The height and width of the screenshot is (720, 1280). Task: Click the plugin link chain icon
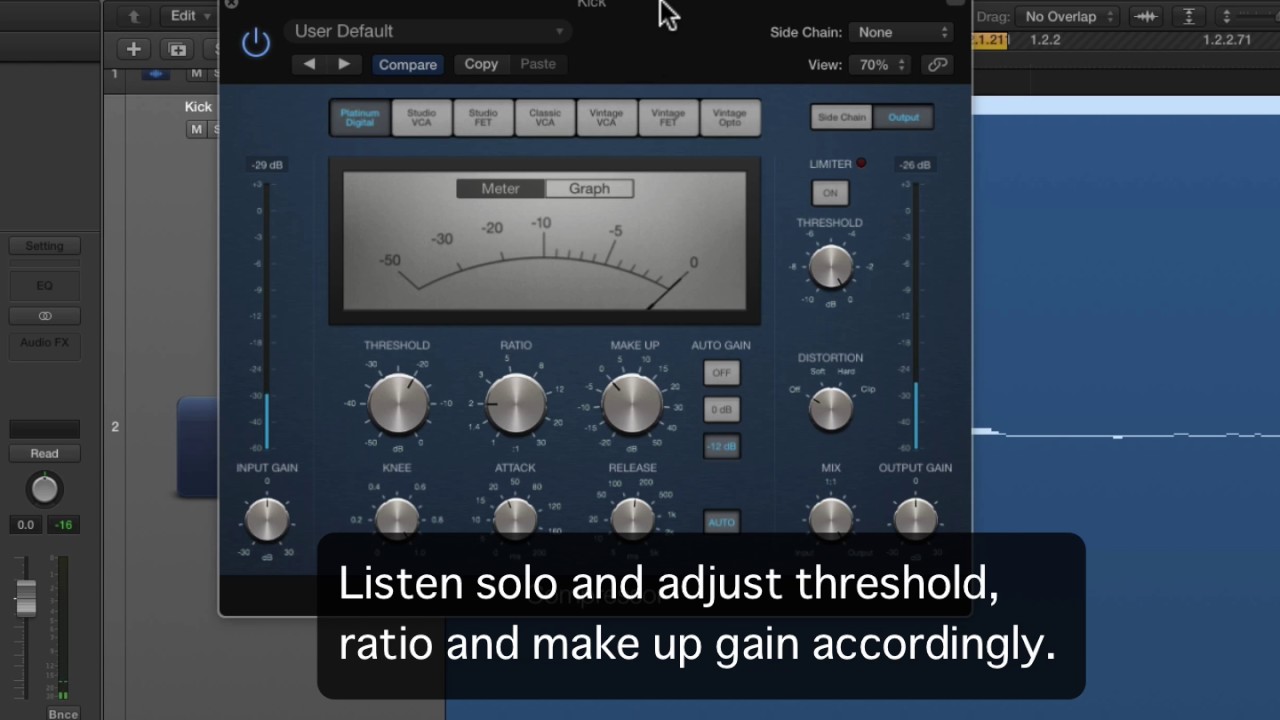coord(937,64)
